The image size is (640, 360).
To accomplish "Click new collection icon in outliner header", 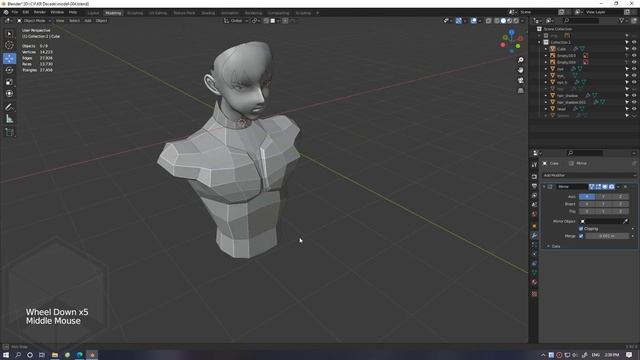I will pos(633,20).
